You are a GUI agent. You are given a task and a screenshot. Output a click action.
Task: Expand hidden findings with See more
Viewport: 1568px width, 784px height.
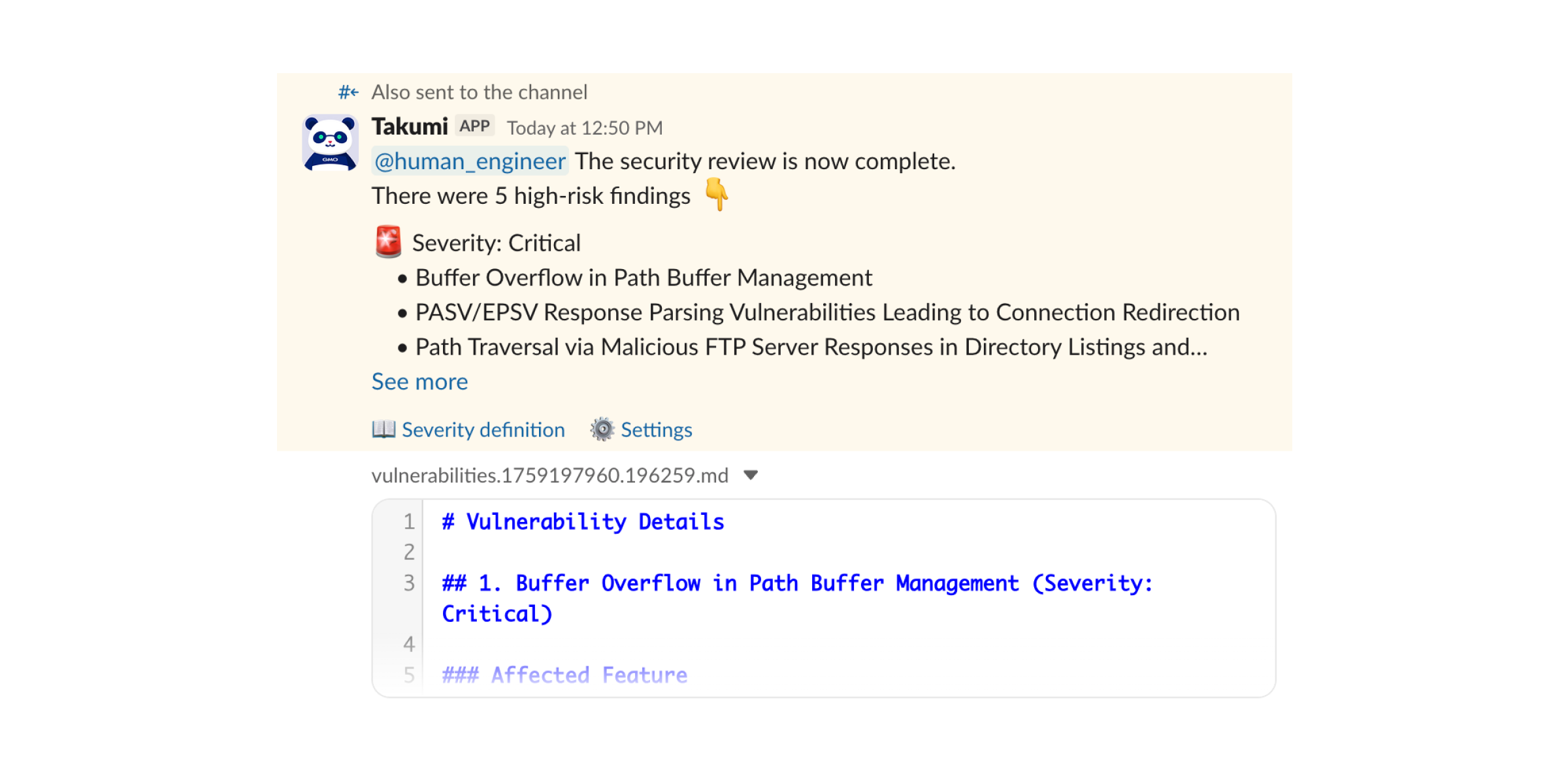(419, 381)
